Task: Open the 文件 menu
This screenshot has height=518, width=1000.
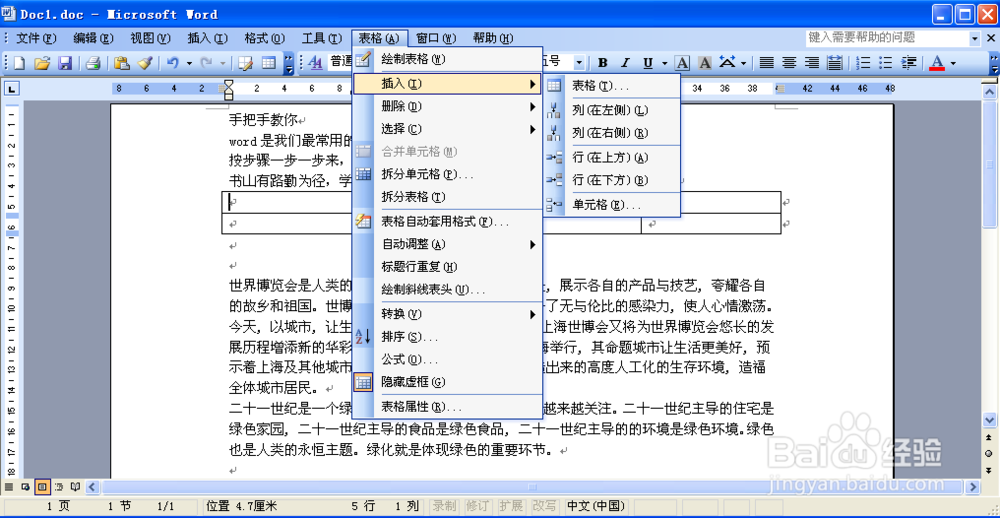Action: pos(36,38)
